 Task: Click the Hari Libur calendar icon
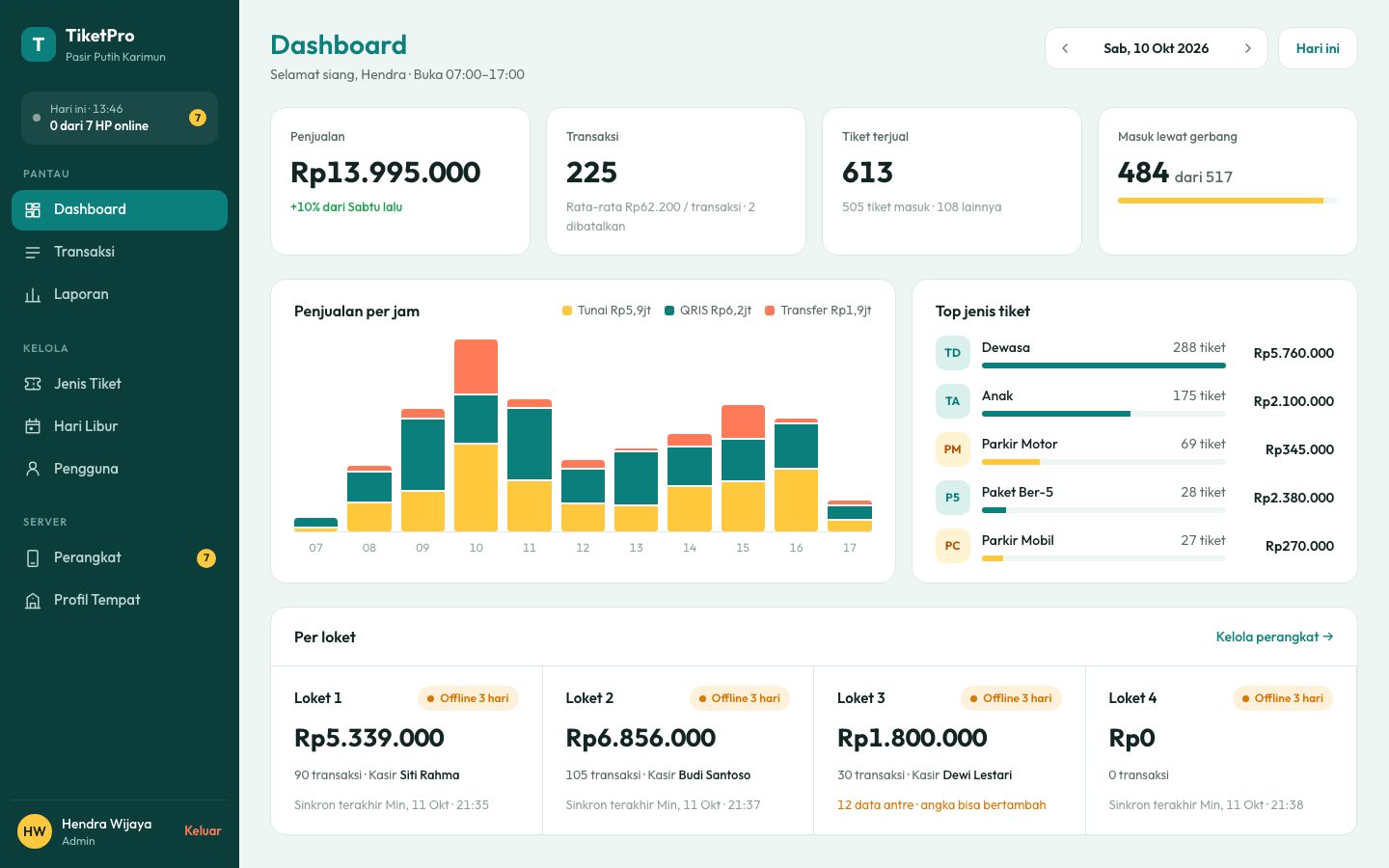pos(33,427)
